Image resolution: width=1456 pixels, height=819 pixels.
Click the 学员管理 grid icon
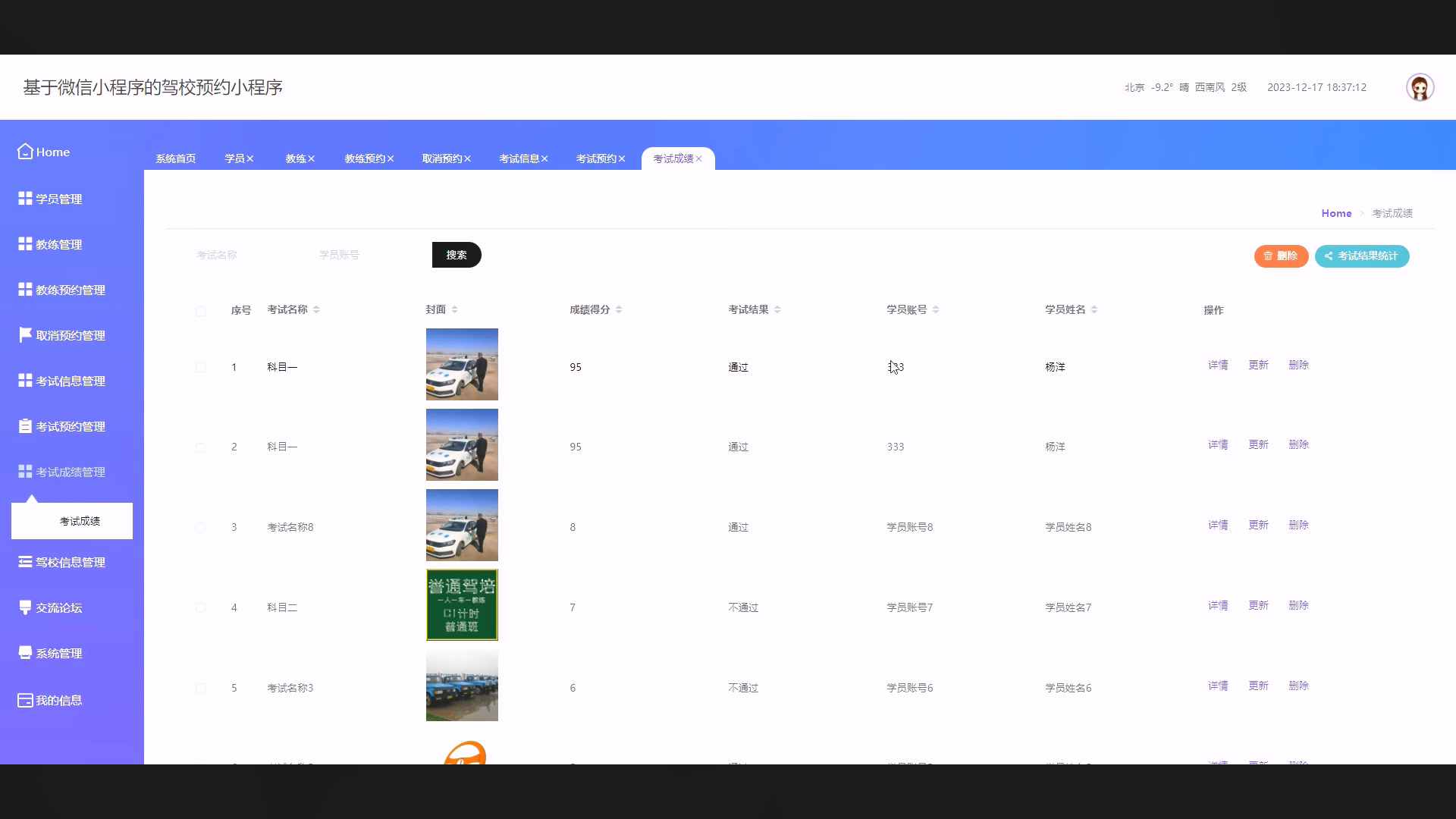point(25,199)
